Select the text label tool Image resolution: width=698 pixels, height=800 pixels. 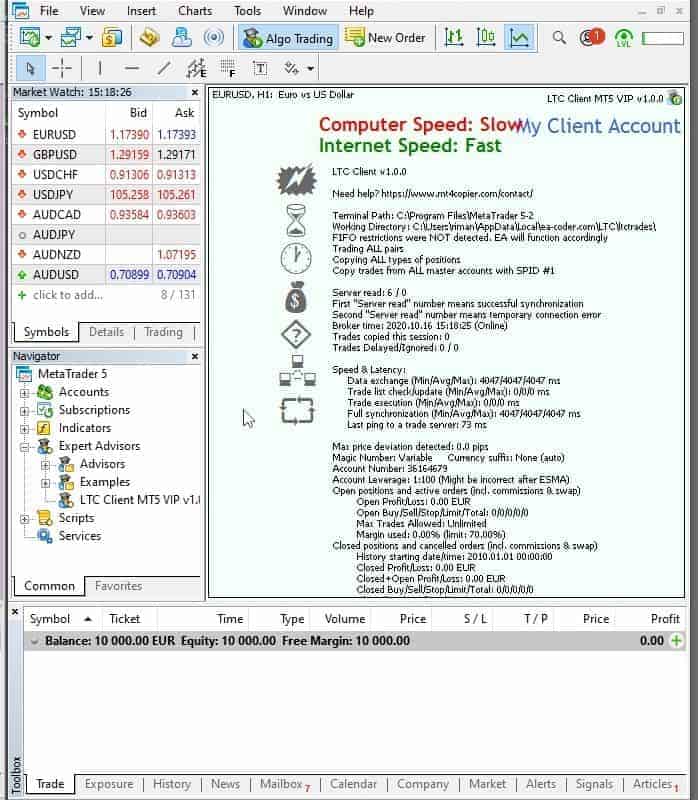pos(260,68)
